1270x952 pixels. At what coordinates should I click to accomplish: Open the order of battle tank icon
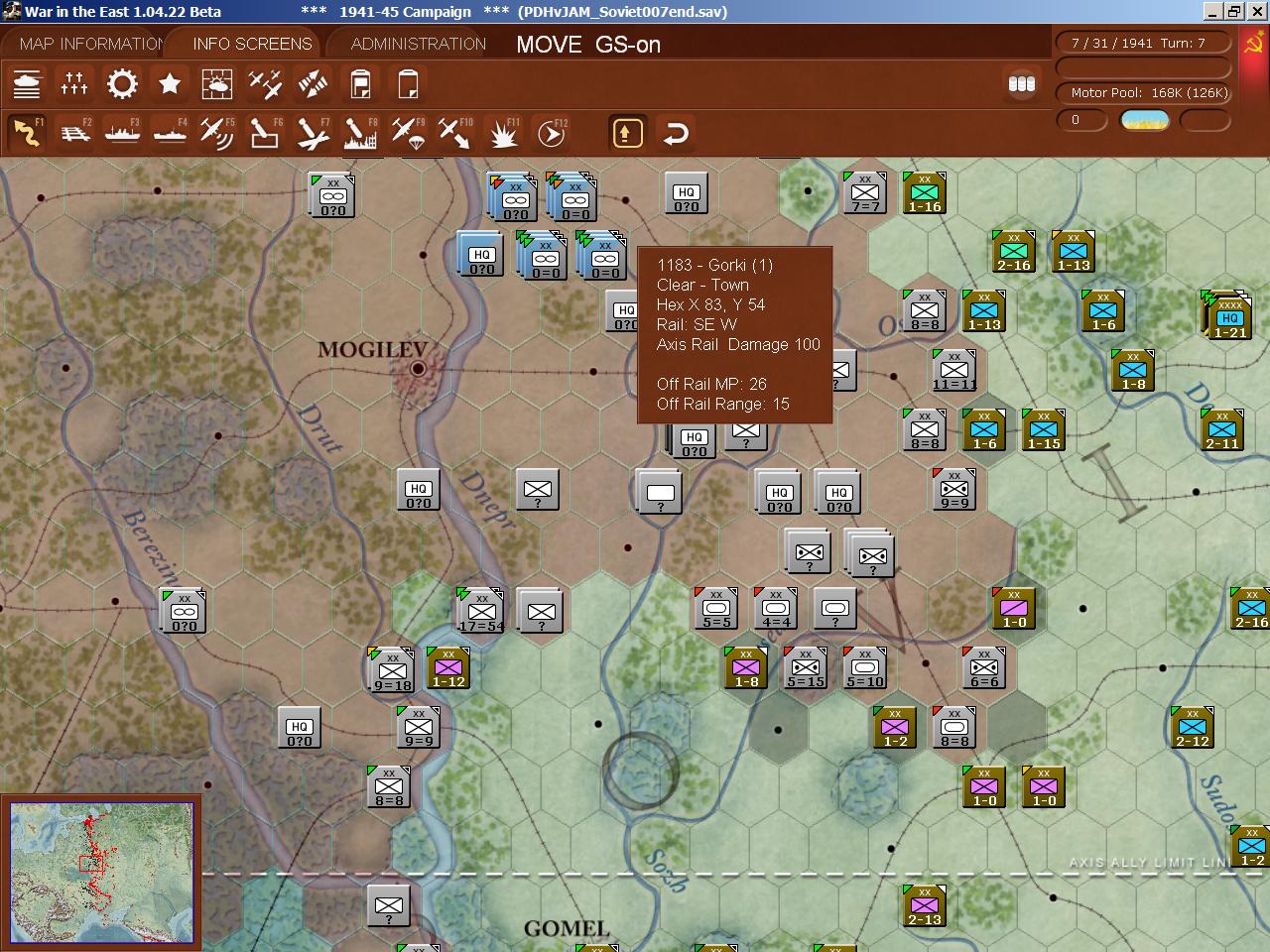[27, 84]
